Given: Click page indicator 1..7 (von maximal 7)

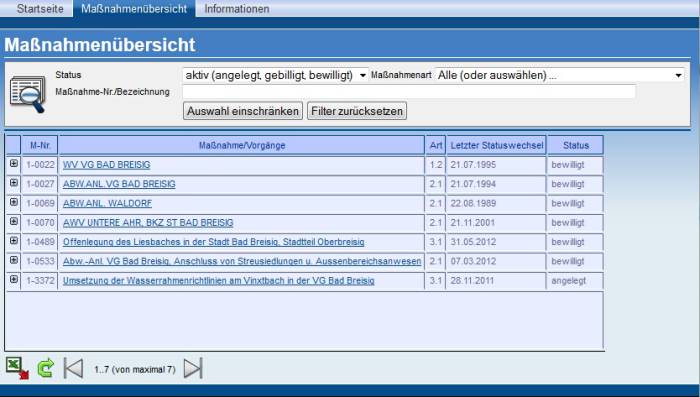Looking at the screenshot, I should click(x=134, y=369).
